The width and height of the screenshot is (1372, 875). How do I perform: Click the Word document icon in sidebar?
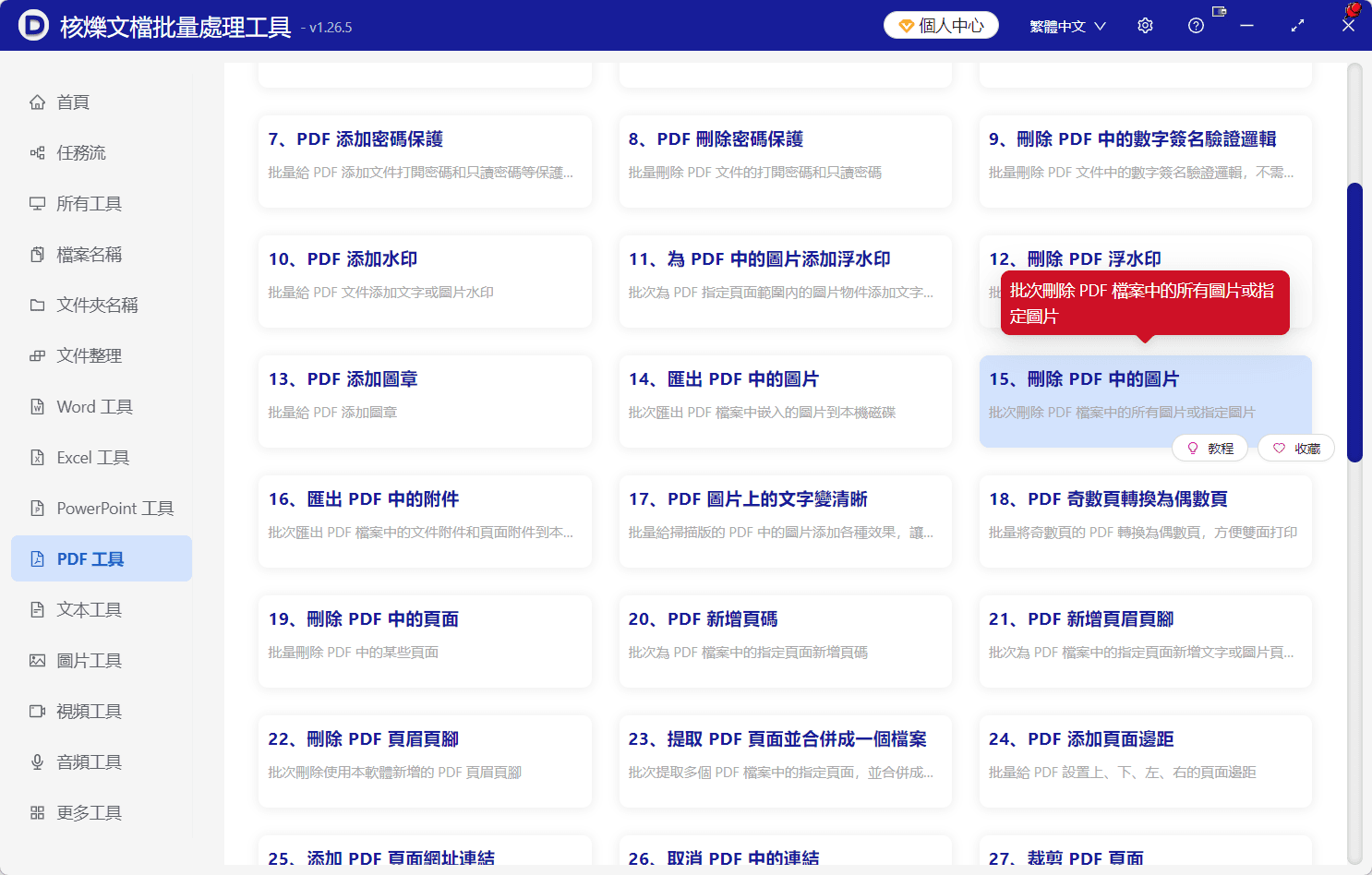[x=37, y=407]
